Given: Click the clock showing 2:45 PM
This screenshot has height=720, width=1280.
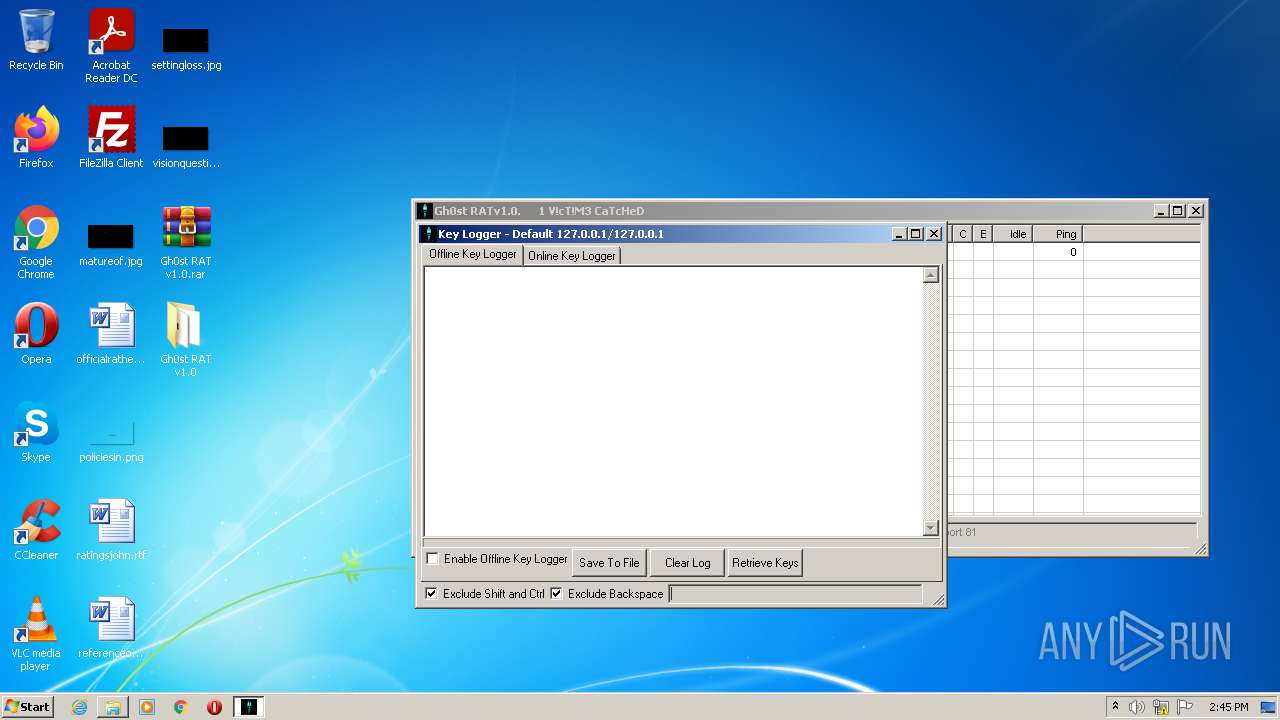Looking at the screenshot, I should coord(1228,707).
